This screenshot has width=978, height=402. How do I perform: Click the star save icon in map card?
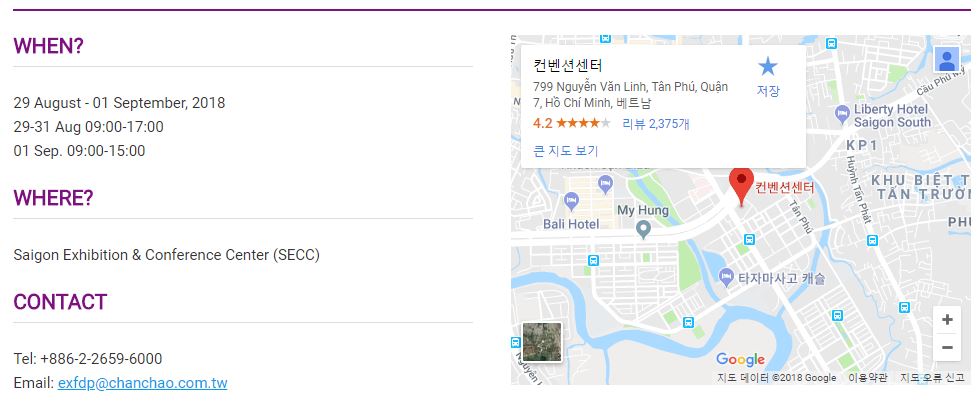767,67
